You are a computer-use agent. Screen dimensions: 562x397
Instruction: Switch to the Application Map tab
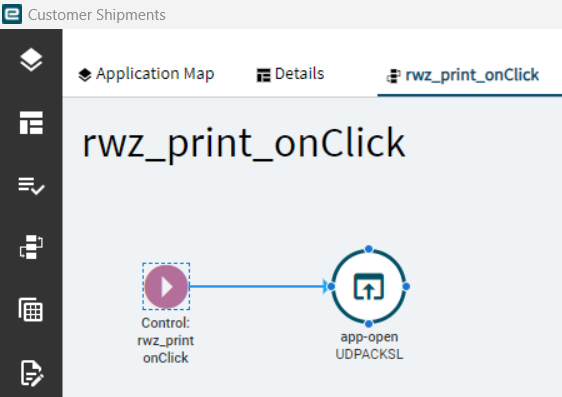click(146, 74)
